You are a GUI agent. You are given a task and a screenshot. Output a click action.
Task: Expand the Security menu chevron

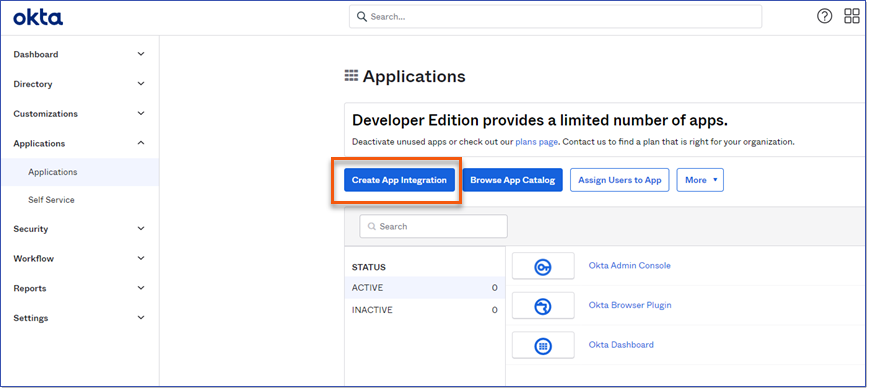click(x=141, y=228)
